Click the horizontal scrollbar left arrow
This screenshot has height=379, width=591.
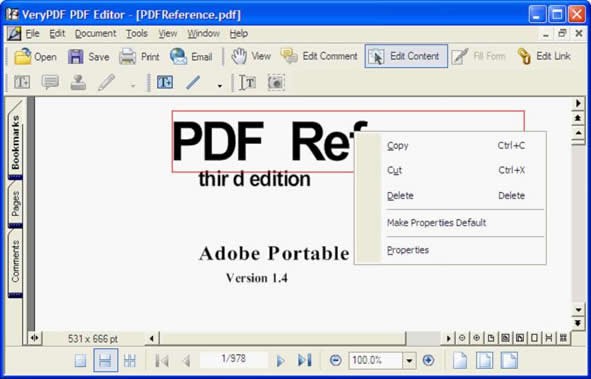click(x=152, y=338)
